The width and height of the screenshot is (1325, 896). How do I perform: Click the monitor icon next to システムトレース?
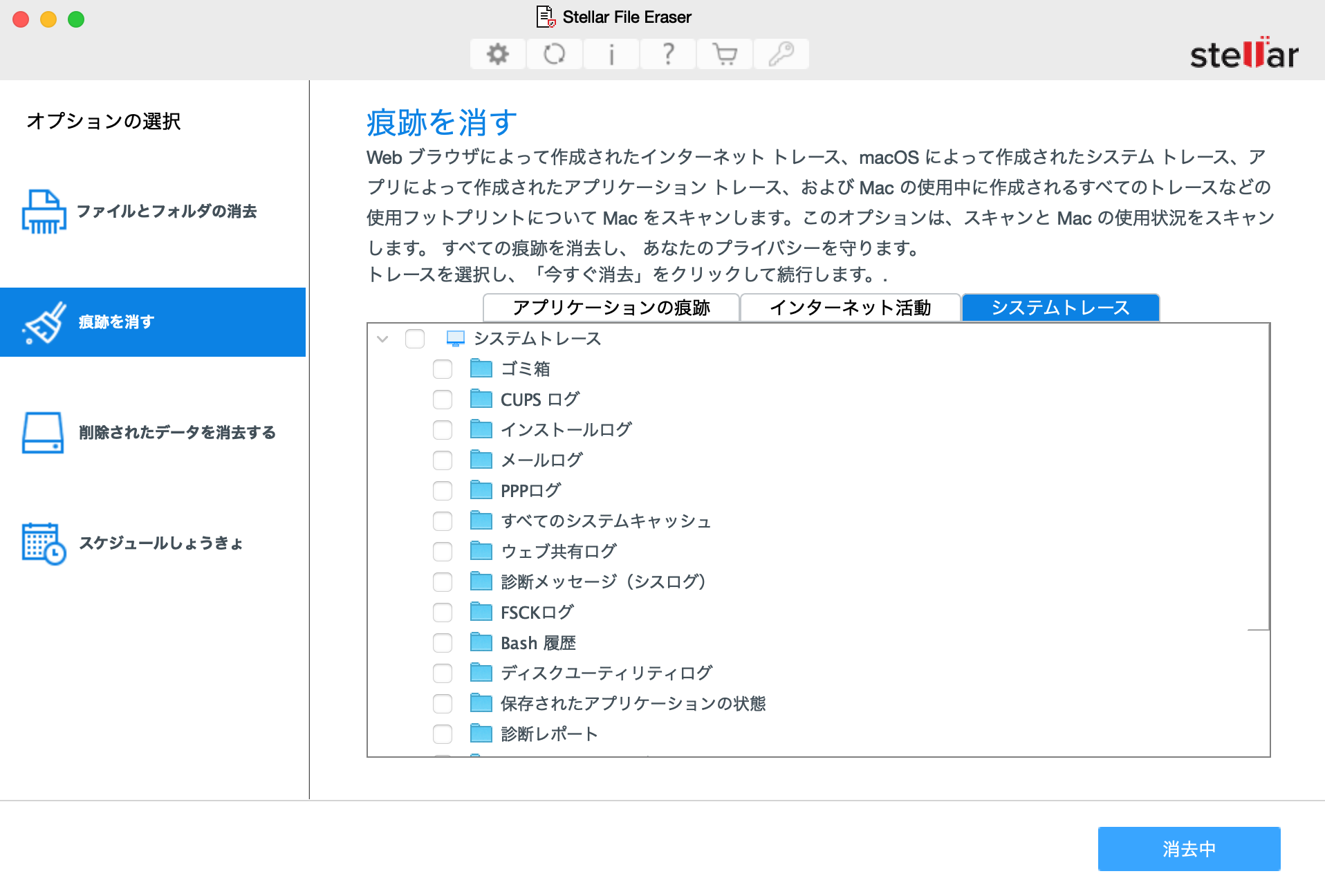[x=455, y=339]
